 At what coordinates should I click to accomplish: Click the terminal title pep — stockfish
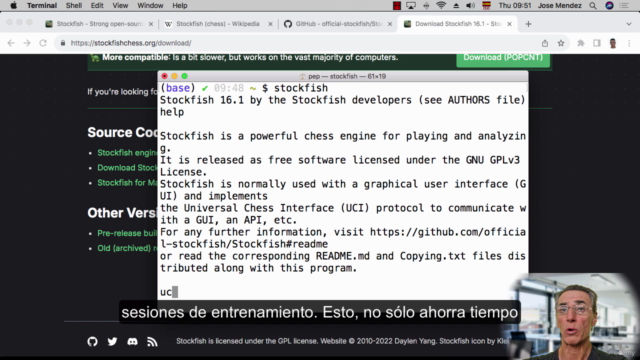(342, 76)
